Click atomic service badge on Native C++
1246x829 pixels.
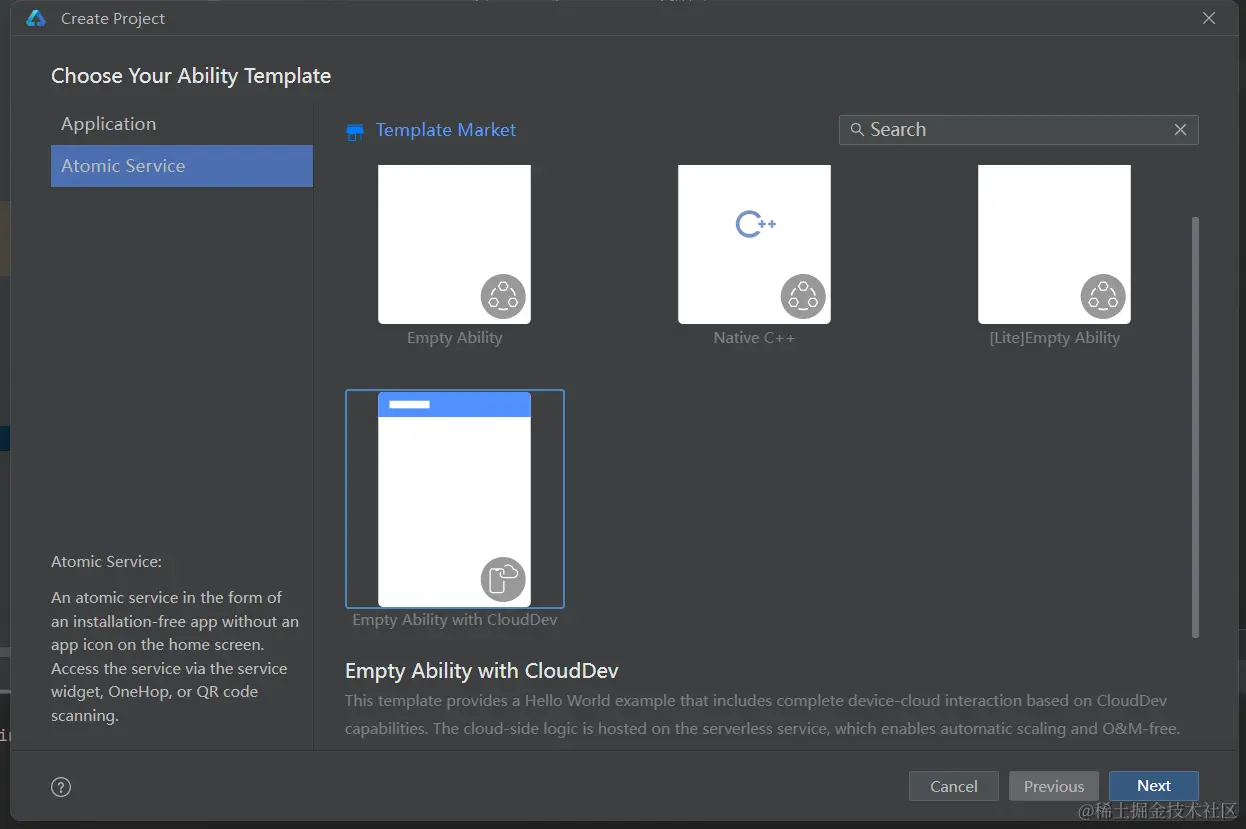click(803, 296)
